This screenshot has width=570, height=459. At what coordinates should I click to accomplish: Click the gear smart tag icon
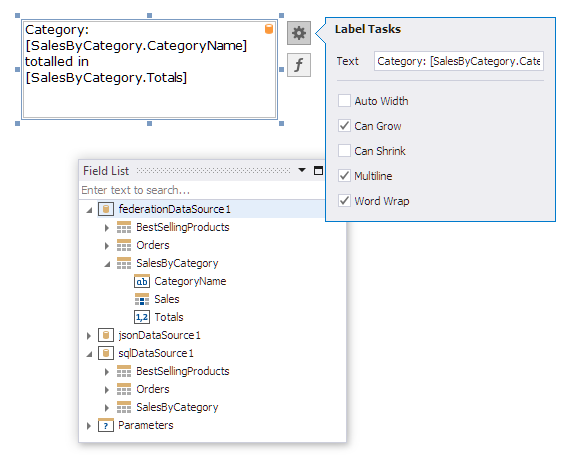click(298, 33)
